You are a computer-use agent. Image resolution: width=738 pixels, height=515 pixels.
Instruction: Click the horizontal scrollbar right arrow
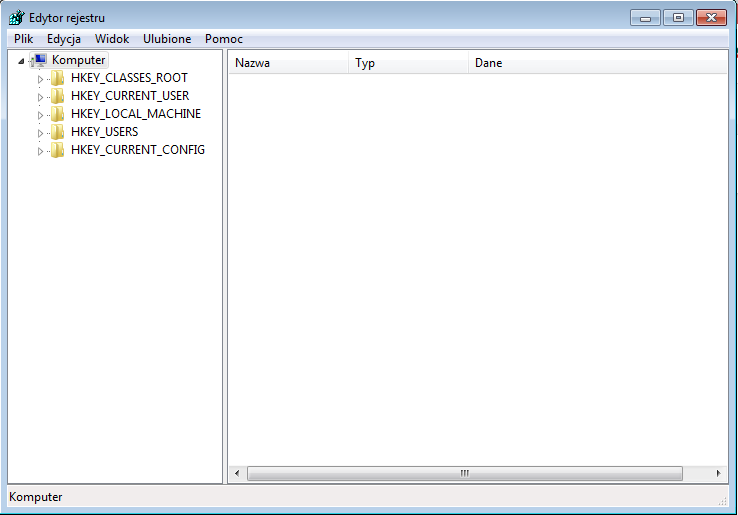coord(719,473)
